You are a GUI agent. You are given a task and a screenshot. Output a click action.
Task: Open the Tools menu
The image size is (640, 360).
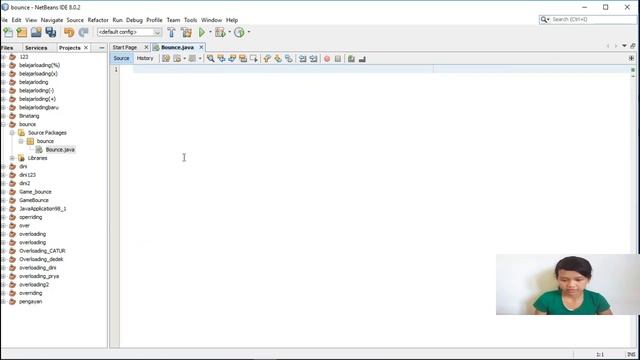point(190,20)
